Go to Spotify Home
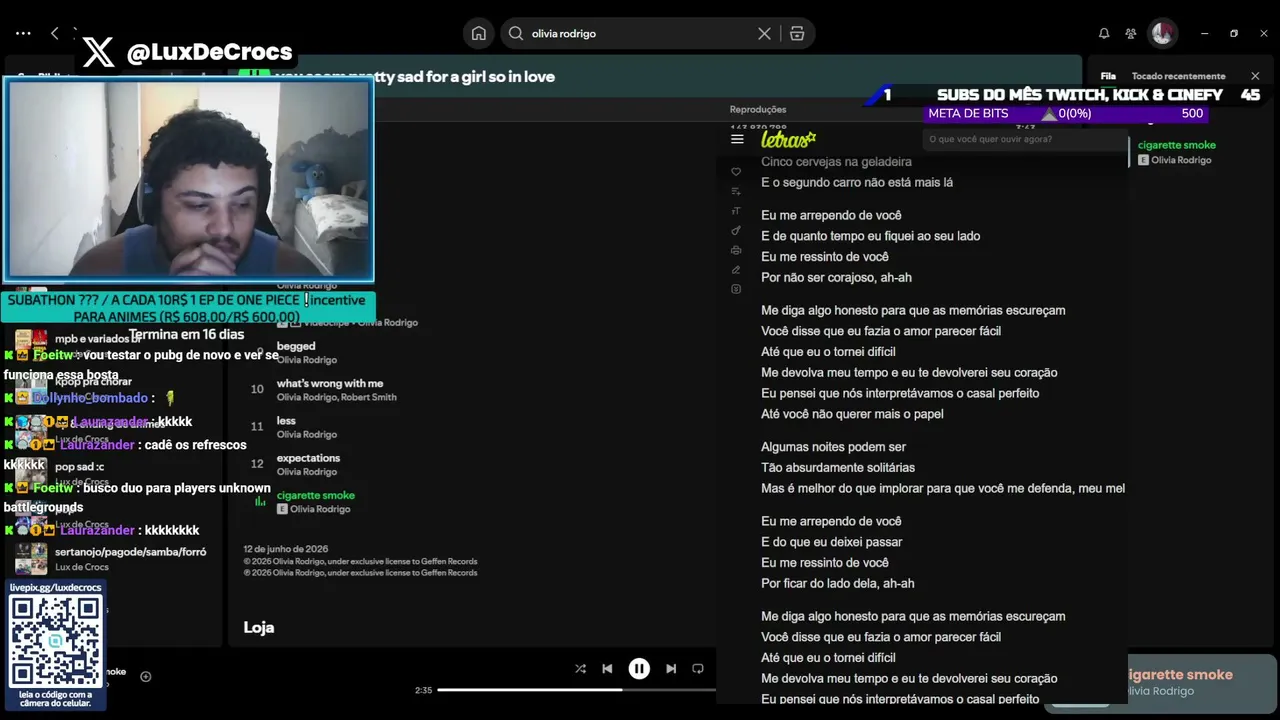 coord(479,33)
